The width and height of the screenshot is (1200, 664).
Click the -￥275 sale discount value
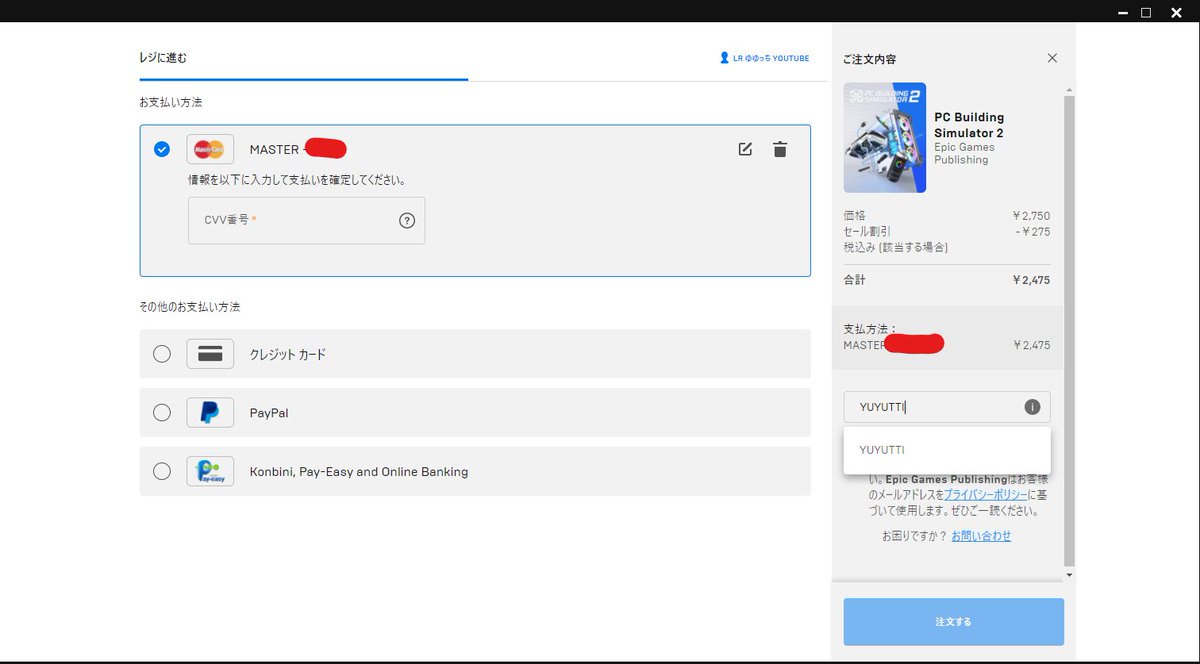click(x=1032, y=231)
